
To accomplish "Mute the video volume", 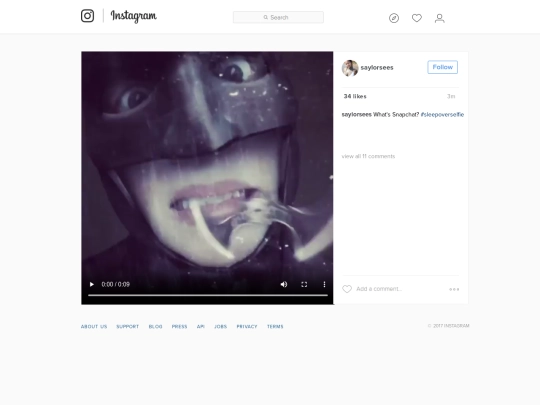I will (284, 284).
